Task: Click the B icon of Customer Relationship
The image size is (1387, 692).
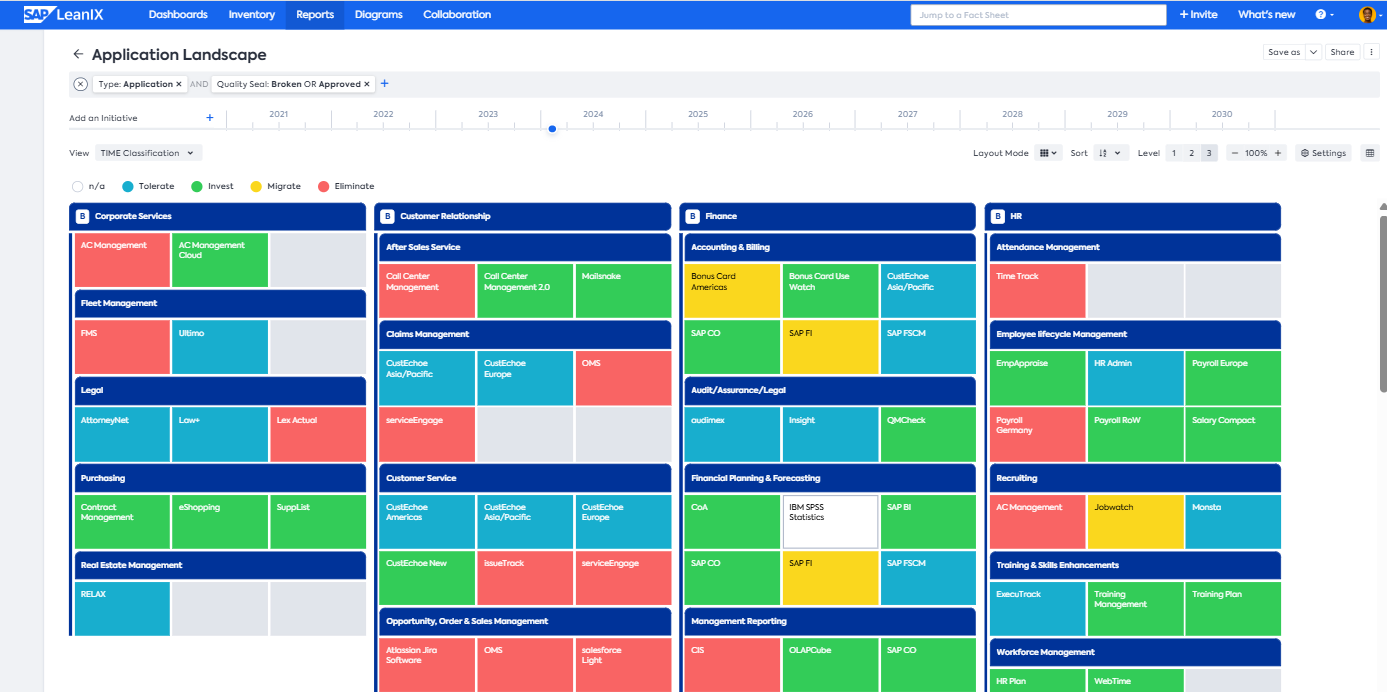Action: pyautogui.click(x=388, y=216)
